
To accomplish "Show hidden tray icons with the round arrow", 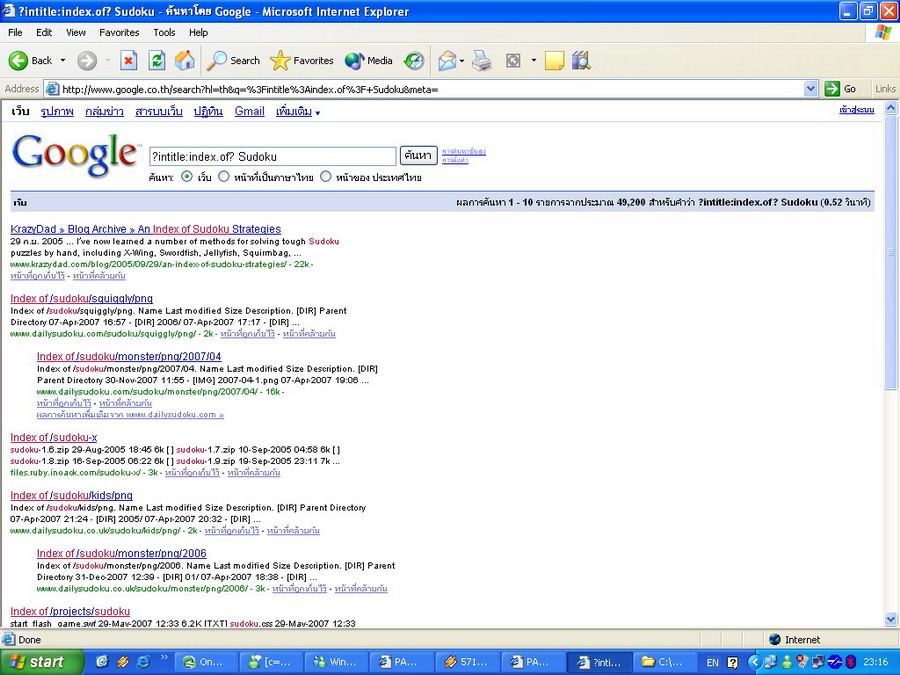I will point(754,662).
